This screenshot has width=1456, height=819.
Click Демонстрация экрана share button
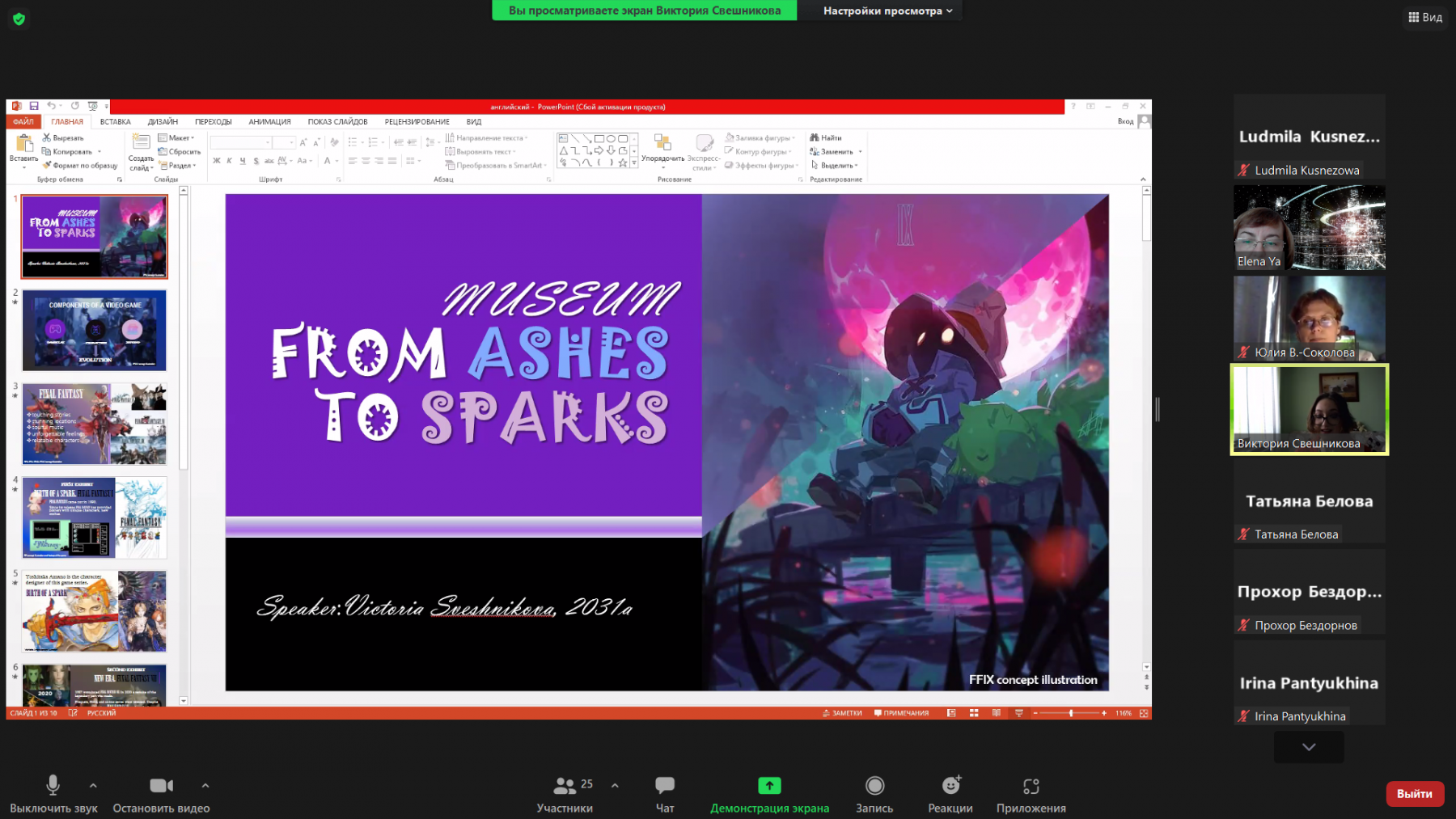(769, 795)
